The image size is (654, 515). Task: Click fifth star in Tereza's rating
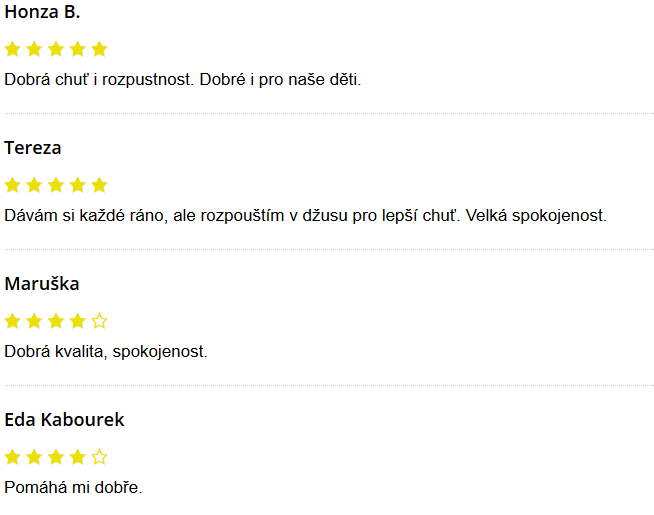click(x=99, y=185)
